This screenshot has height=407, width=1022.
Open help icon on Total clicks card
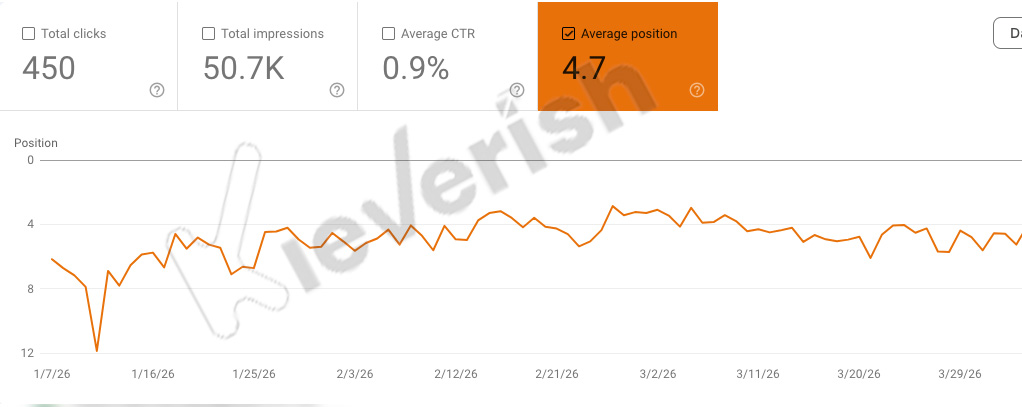(156, 91)
